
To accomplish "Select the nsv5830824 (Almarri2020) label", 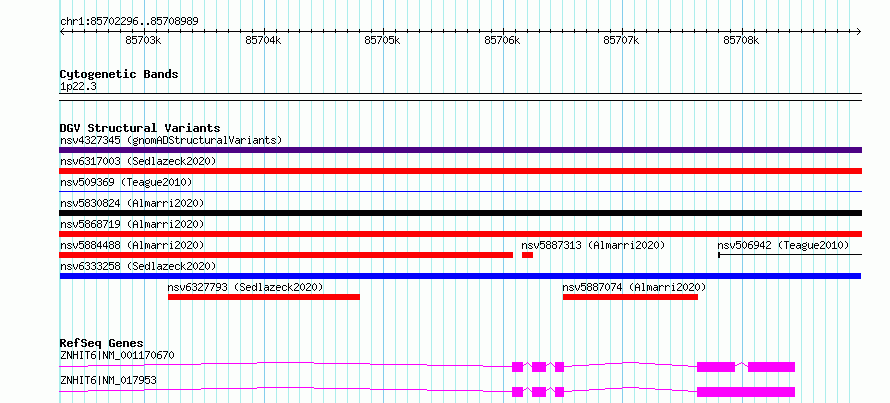I will click(132, 203).
